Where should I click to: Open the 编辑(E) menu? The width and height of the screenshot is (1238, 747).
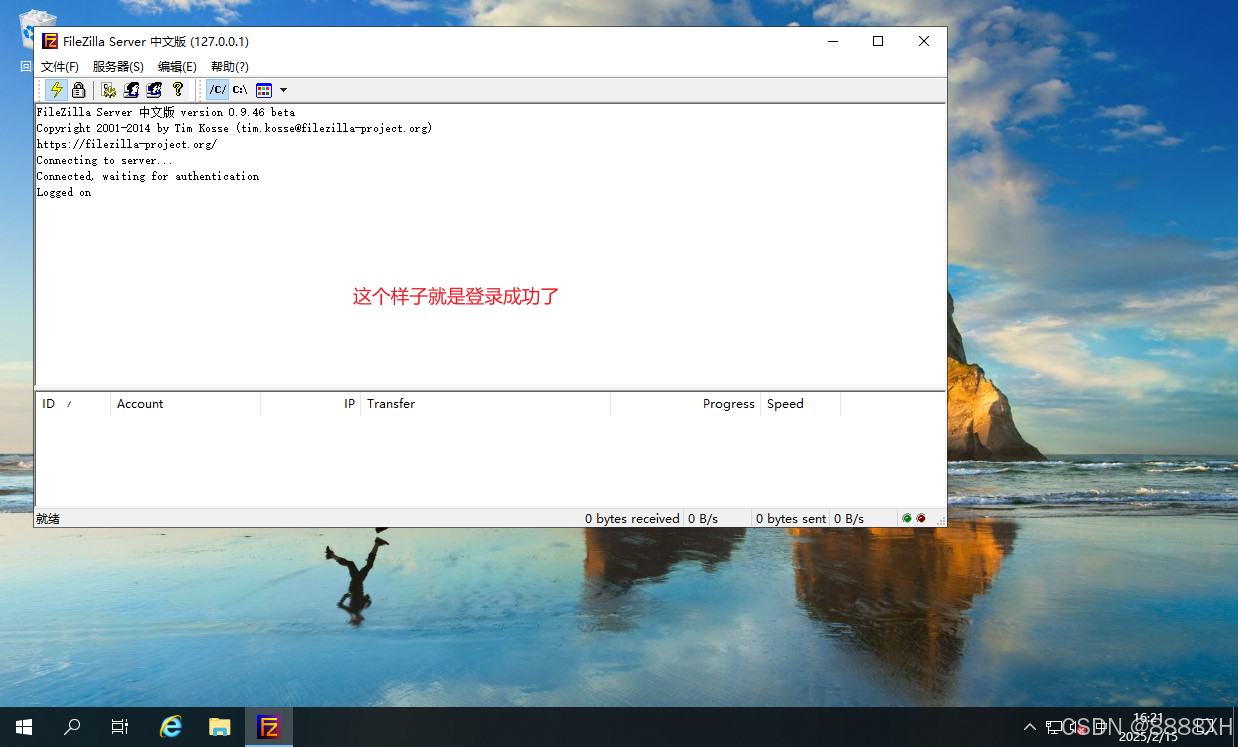pos(177,66)
